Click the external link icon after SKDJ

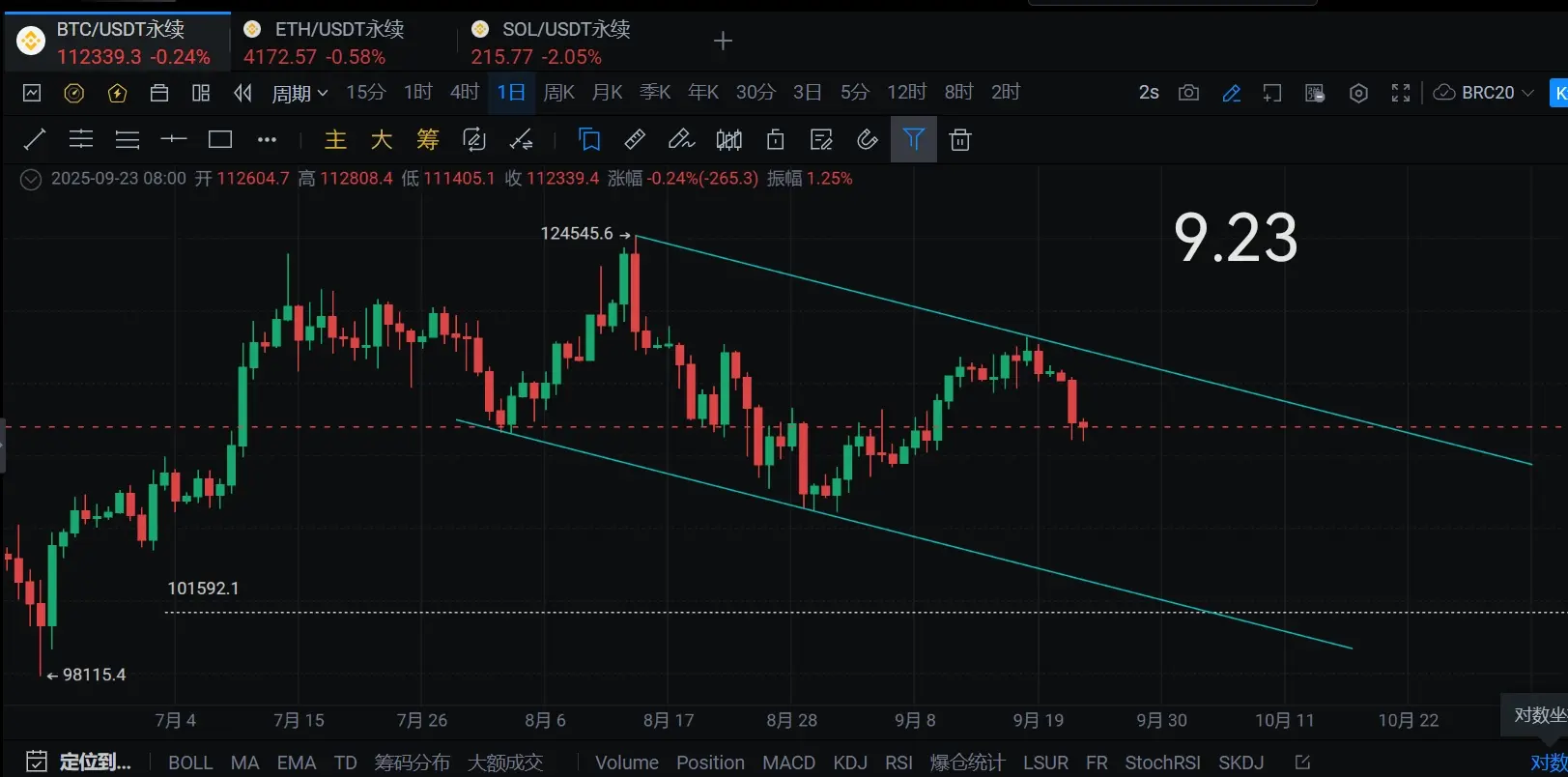point(1302,763)
